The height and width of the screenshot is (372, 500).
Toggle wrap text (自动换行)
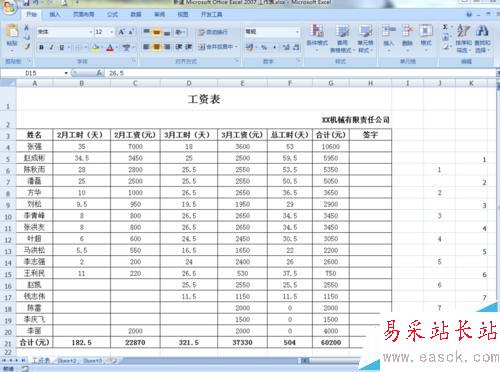pos(213,32)
